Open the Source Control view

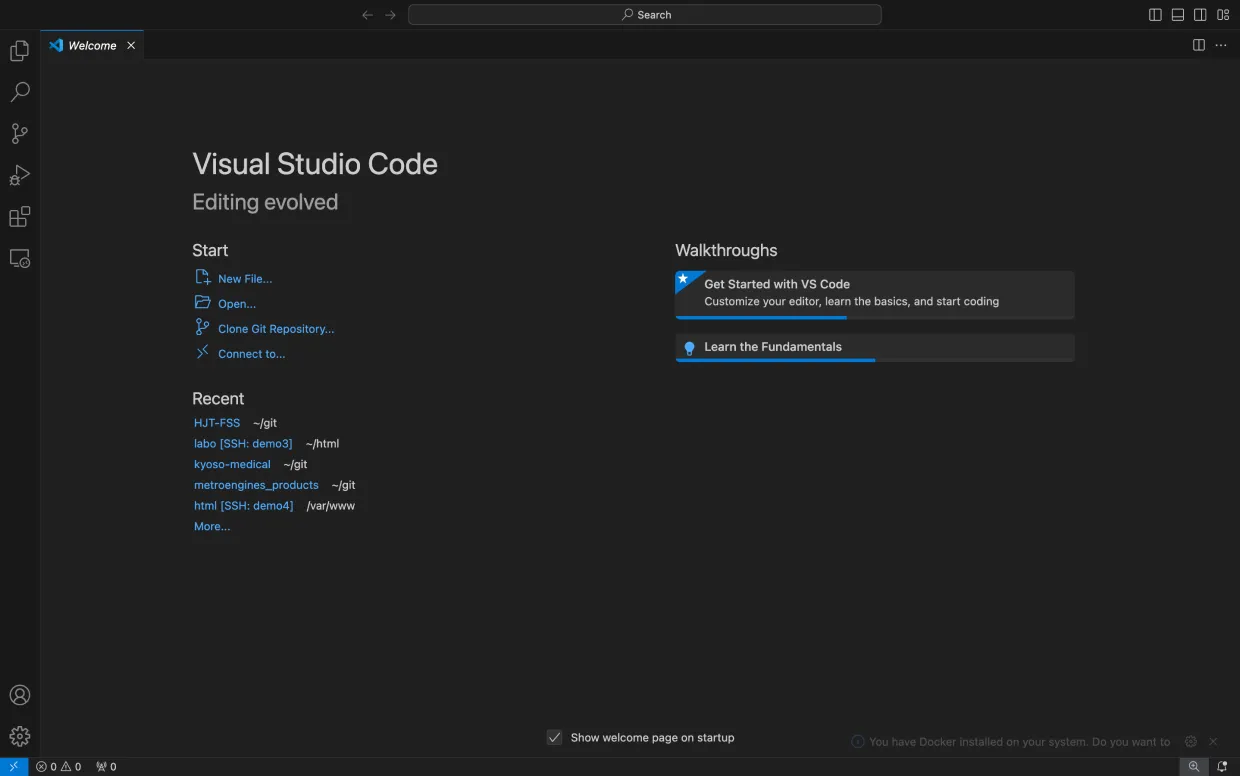20,133
